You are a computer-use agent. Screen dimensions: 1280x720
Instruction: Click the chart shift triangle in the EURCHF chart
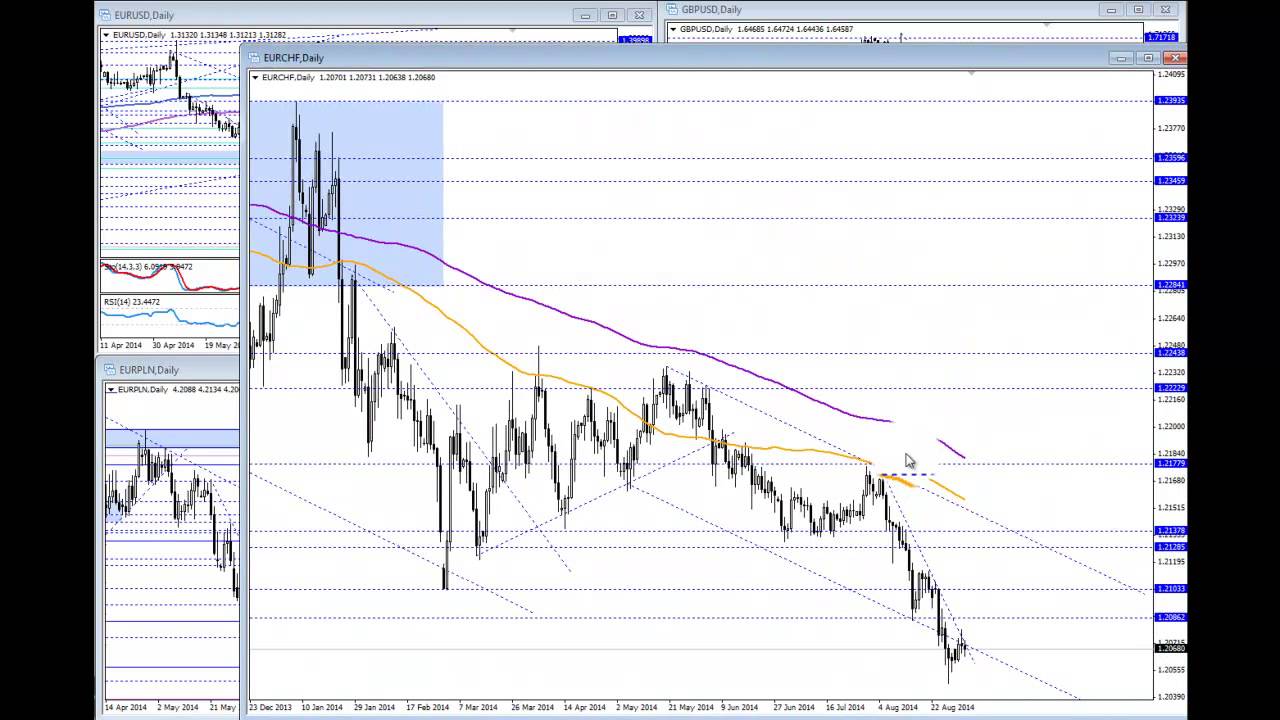(x=972, y=73)
